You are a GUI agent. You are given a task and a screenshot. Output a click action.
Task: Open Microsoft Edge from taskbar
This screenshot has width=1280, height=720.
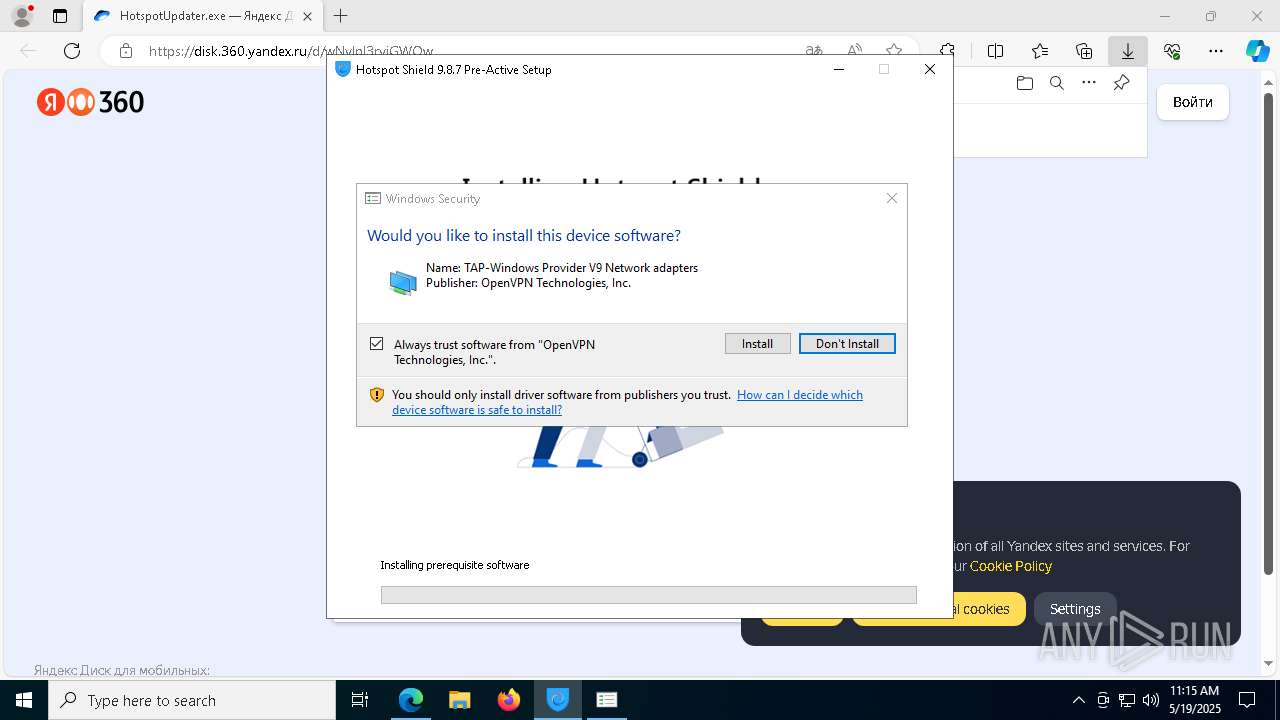tap(411, 700)
